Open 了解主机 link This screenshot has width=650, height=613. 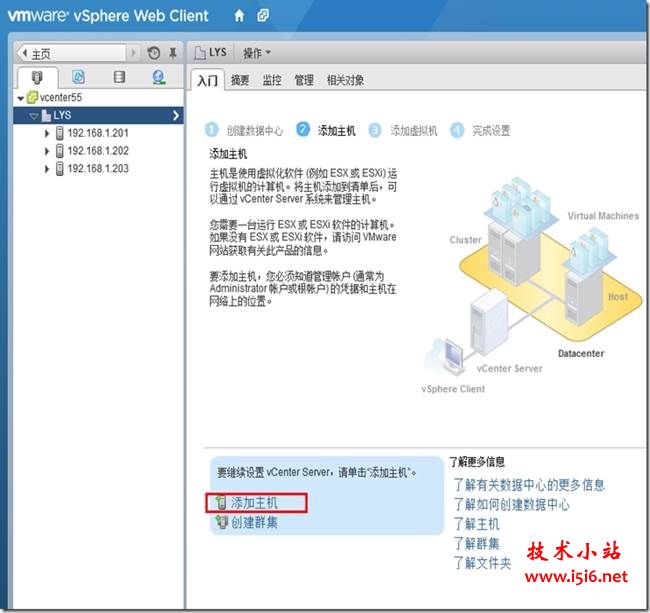click(x=477, y=524)
